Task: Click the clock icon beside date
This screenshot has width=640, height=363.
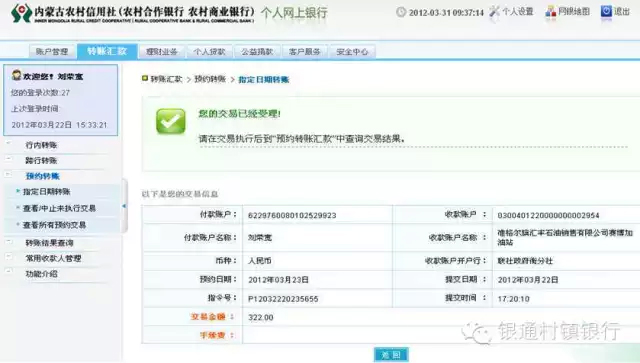Action: pos(401,12)
